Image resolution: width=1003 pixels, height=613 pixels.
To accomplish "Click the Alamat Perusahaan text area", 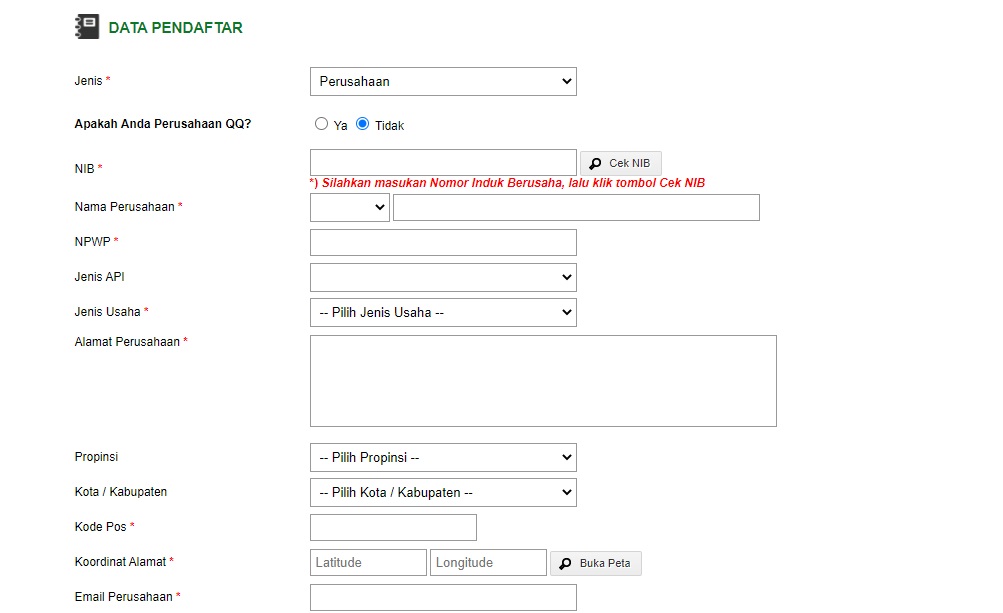I will [543, 381].
